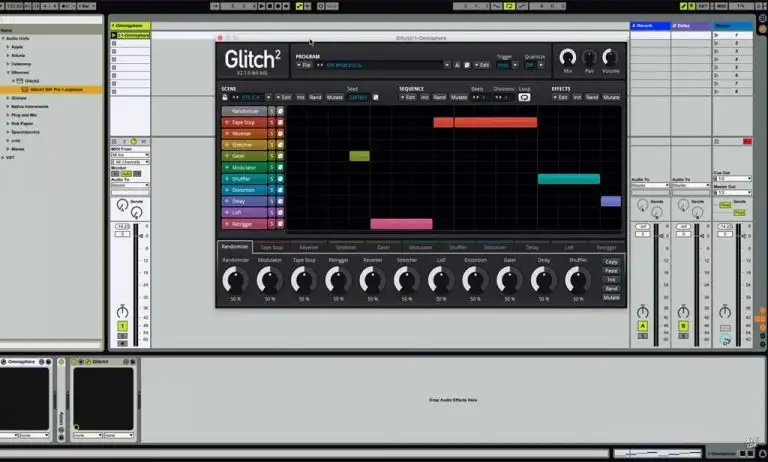Toggle the Loop button in the Sequence section

524,97
